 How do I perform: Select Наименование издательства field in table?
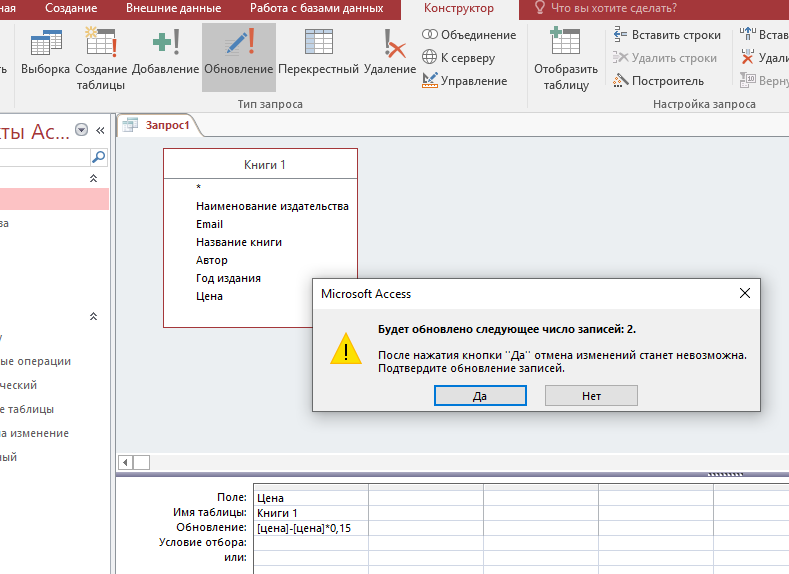[x=272, y=206]
